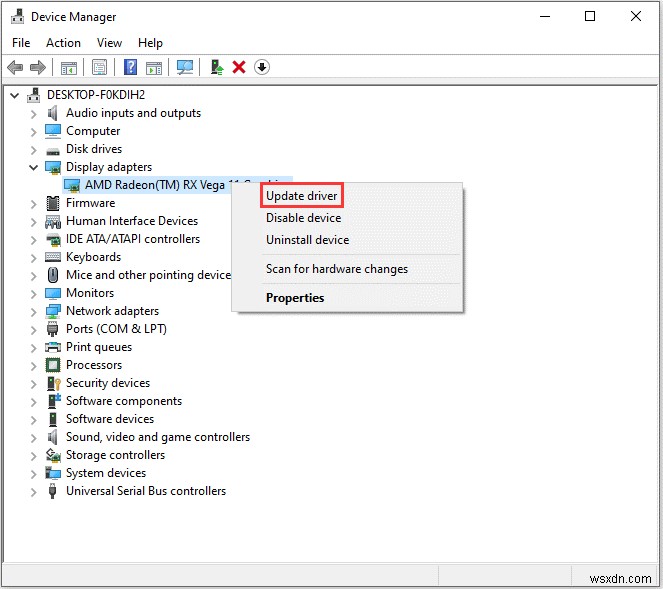Image resolution: width=663 pixels, height=589 pixels.
Task: Select the DESKTOP-F0KDIH2 computer name
Action: tap(96, 95)
